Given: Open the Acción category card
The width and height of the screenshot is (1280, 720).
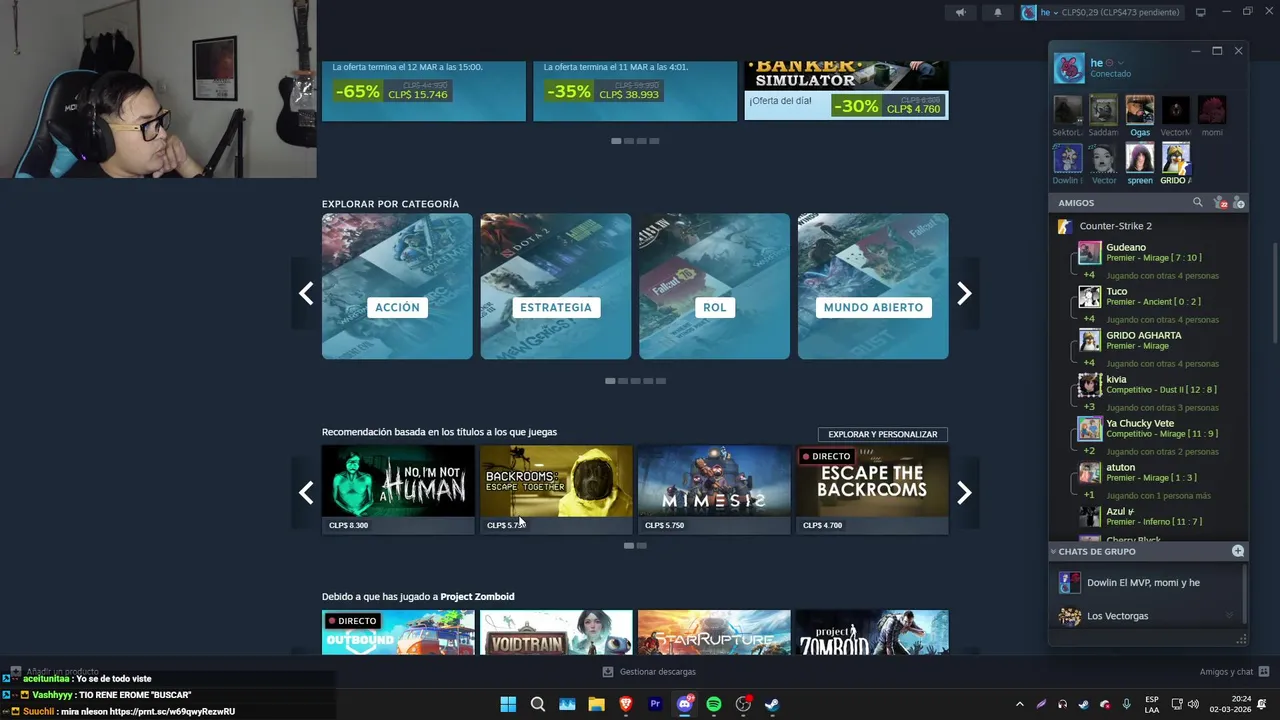Looking at the screenshot, I should click(x=397, y=286).
